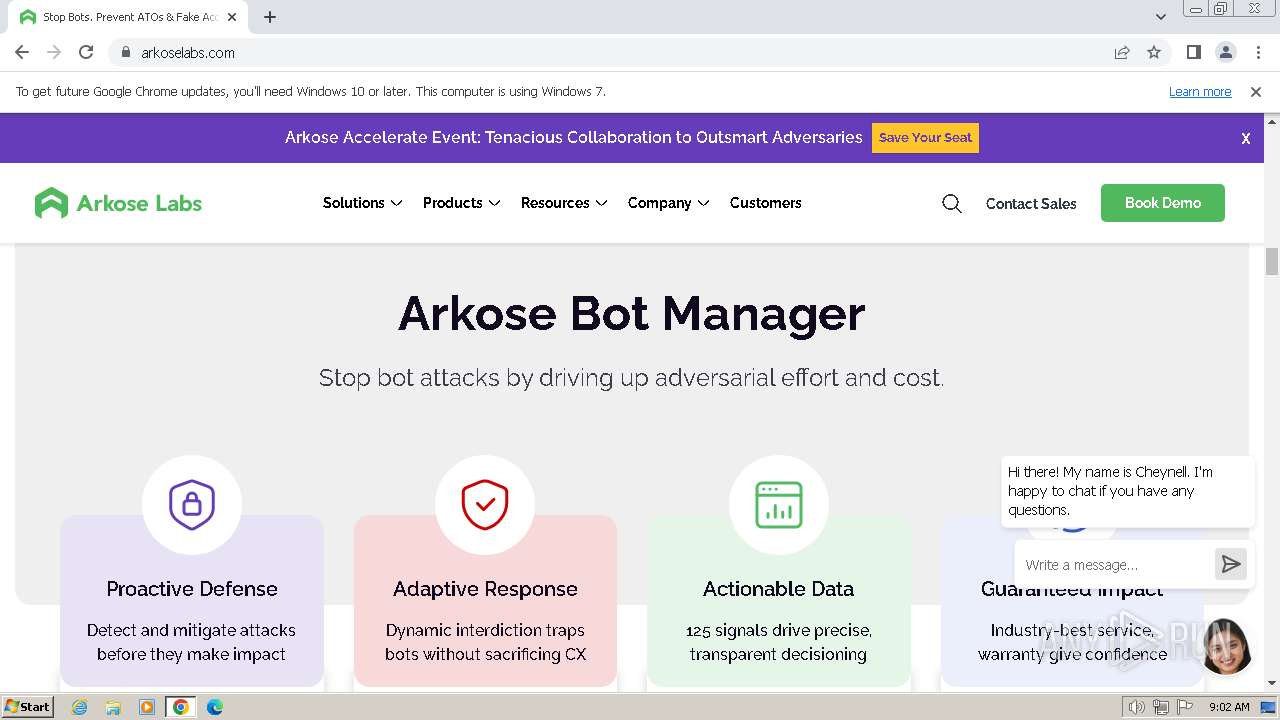This screenshot has height=720, width=1280.
Task: Open the site search magnifier icon
Action: point(952,204)
